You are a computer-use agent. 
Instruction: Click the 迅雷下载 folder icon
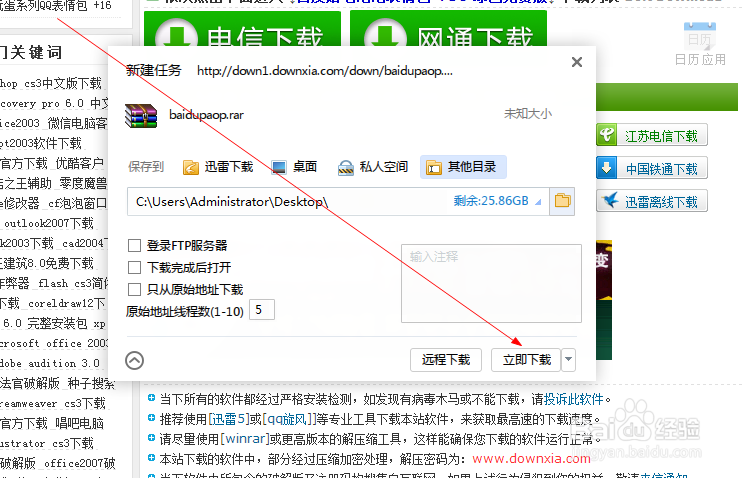(191, 168)
